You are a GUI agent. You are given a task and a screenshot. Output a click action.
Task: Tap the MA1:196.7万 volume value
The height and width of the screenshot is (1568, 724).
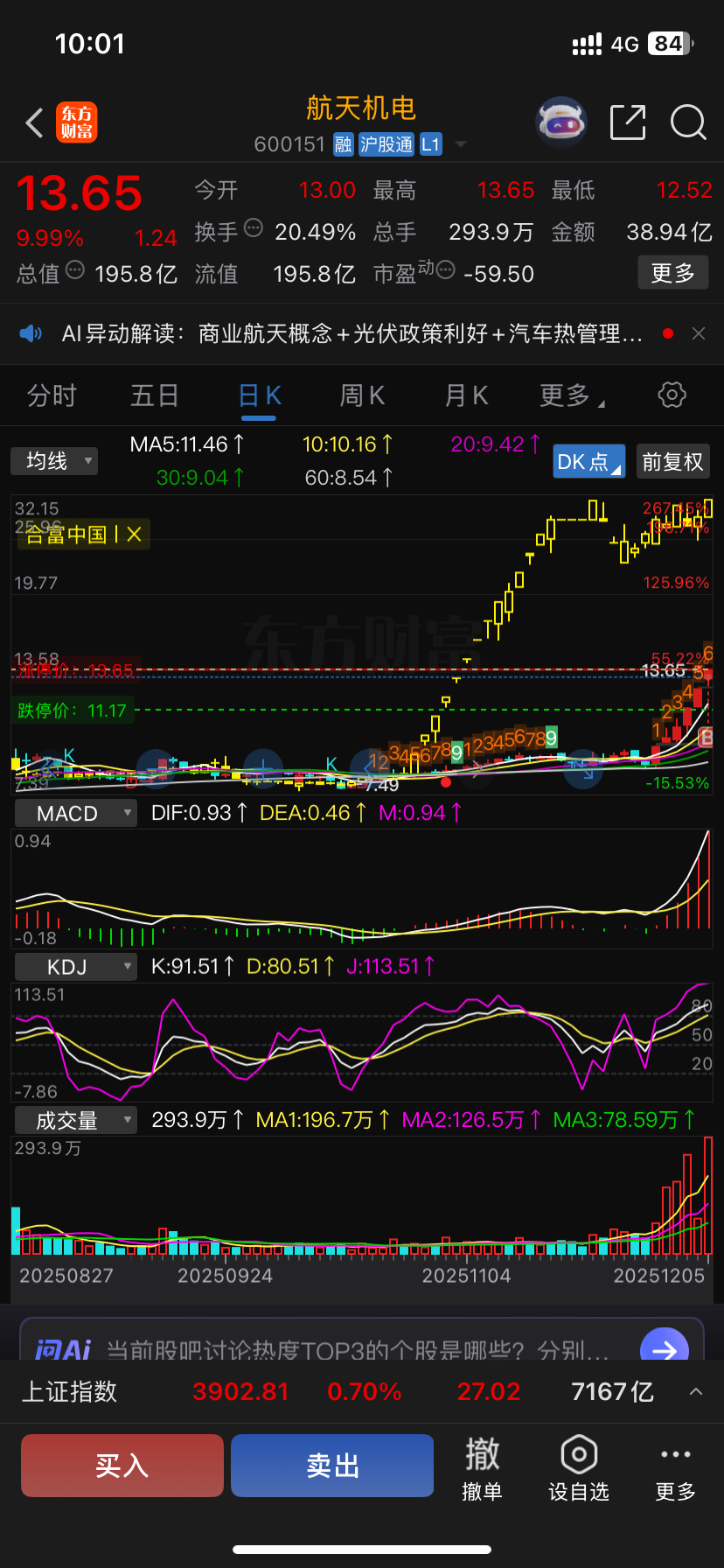pos(323,1119)
